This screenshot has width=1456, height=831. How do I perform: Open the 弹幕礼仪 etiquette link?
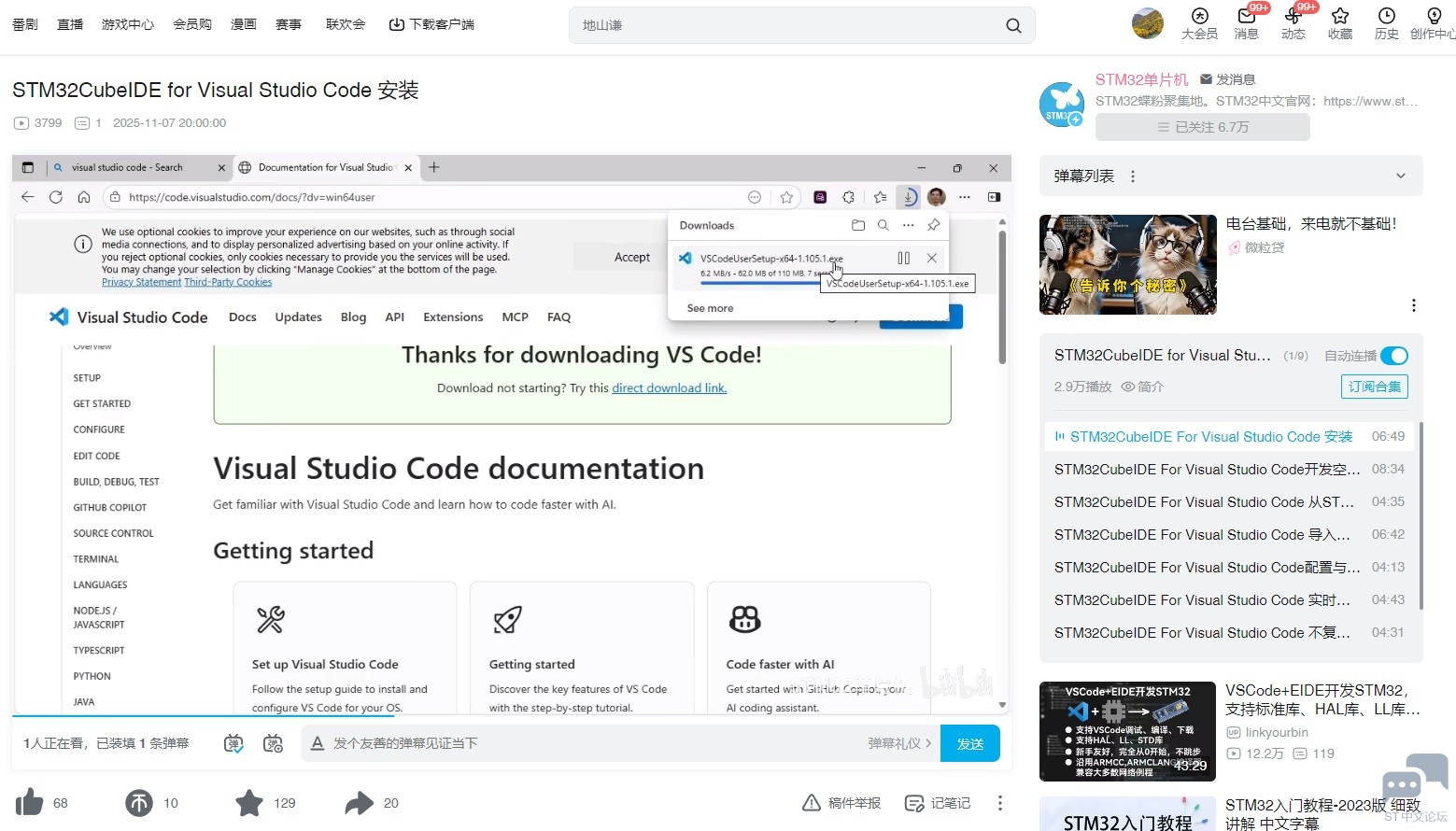click(x=899, y=743)
